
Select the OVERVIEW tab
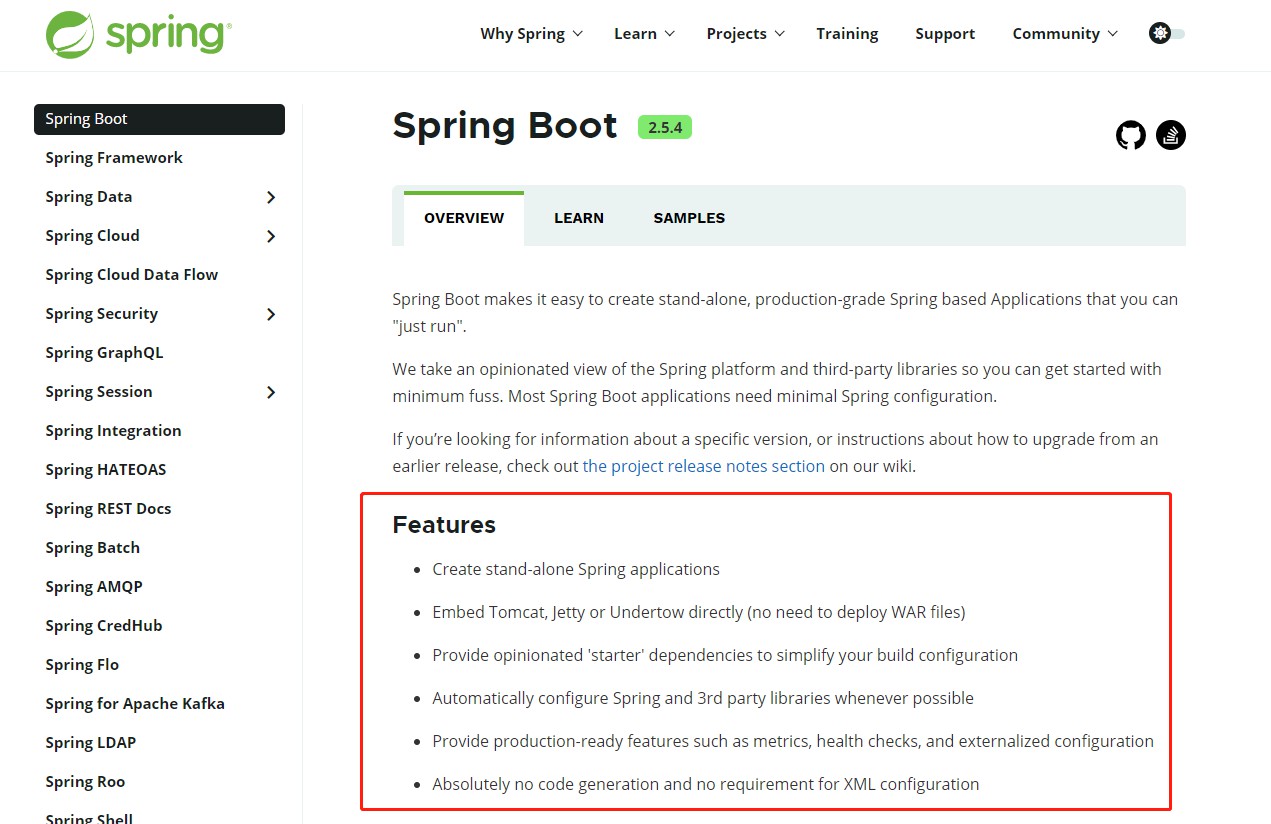[464, 218]
